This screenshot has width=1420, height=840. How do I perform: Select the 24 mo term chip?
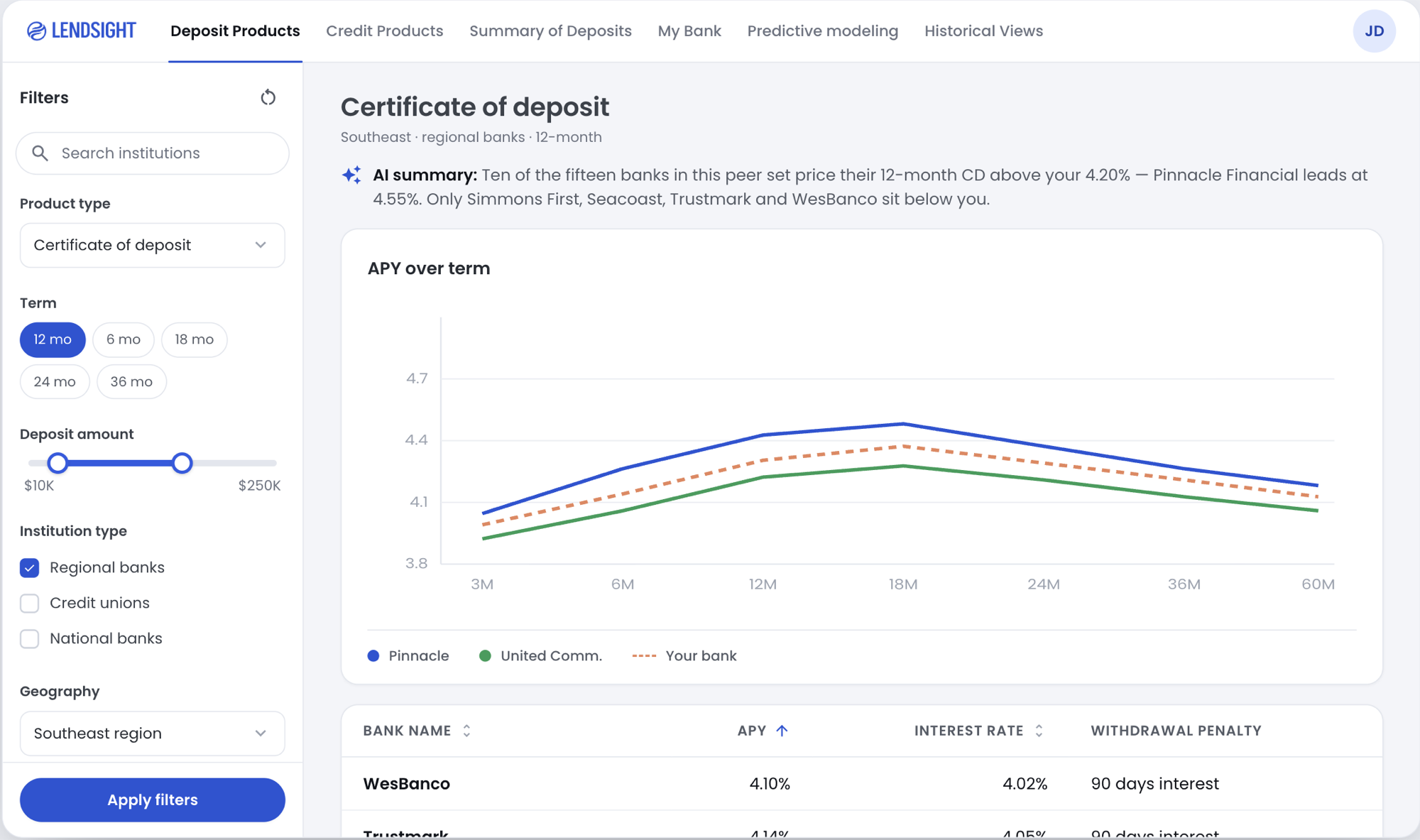click(x=55, y=382)
